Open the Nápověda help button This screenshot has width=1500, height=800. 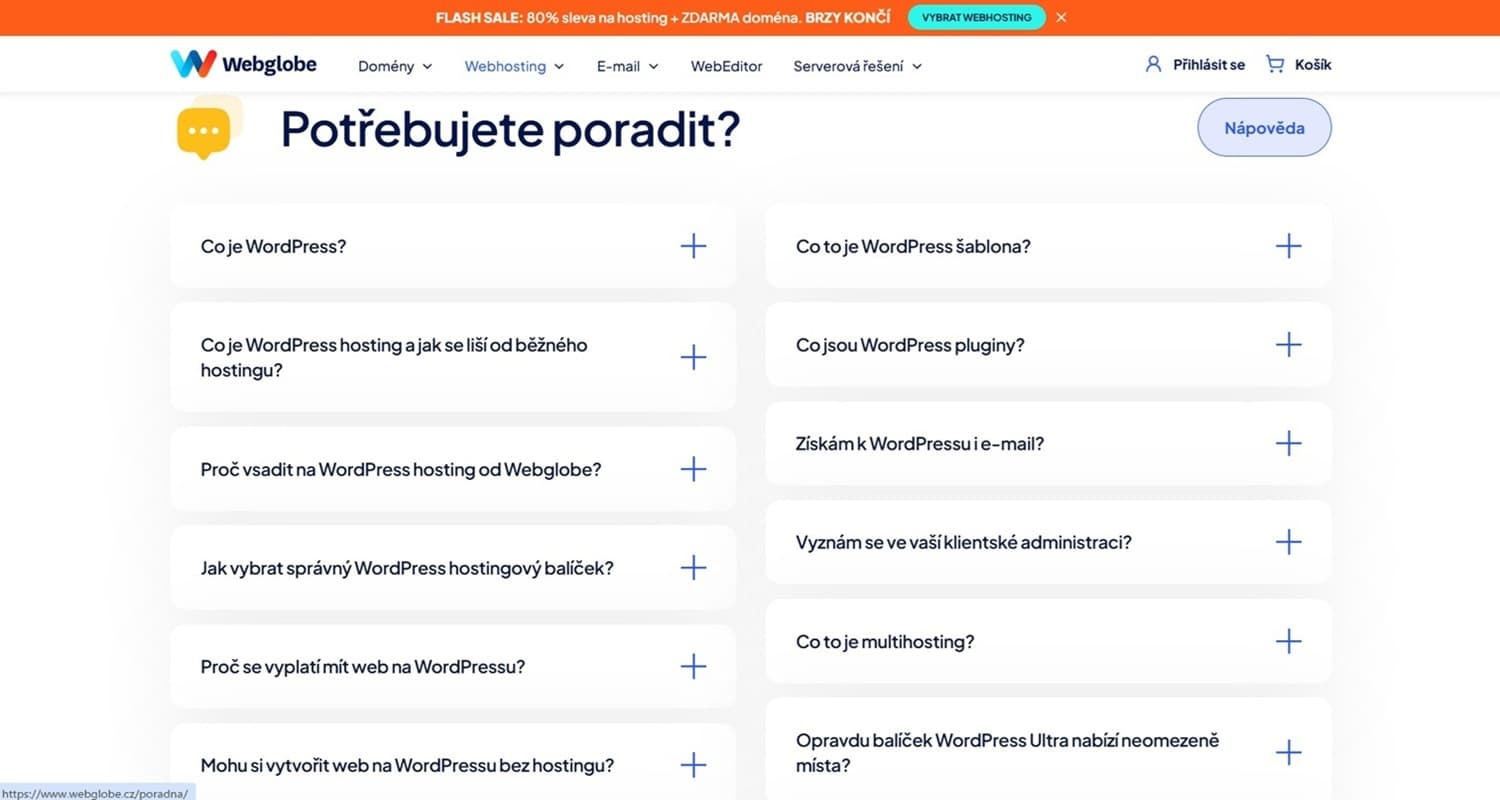click(1264, 128)
